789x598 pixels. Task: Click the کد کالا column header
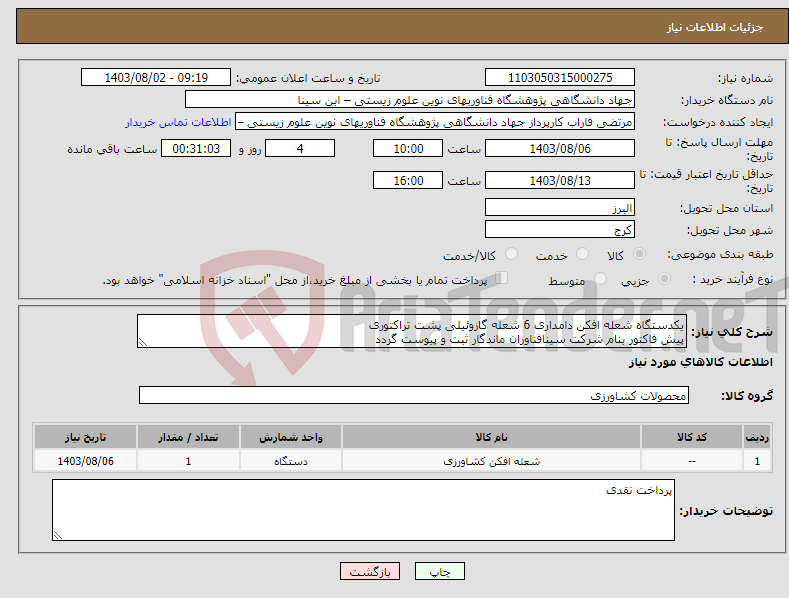[x=692, y=437]
